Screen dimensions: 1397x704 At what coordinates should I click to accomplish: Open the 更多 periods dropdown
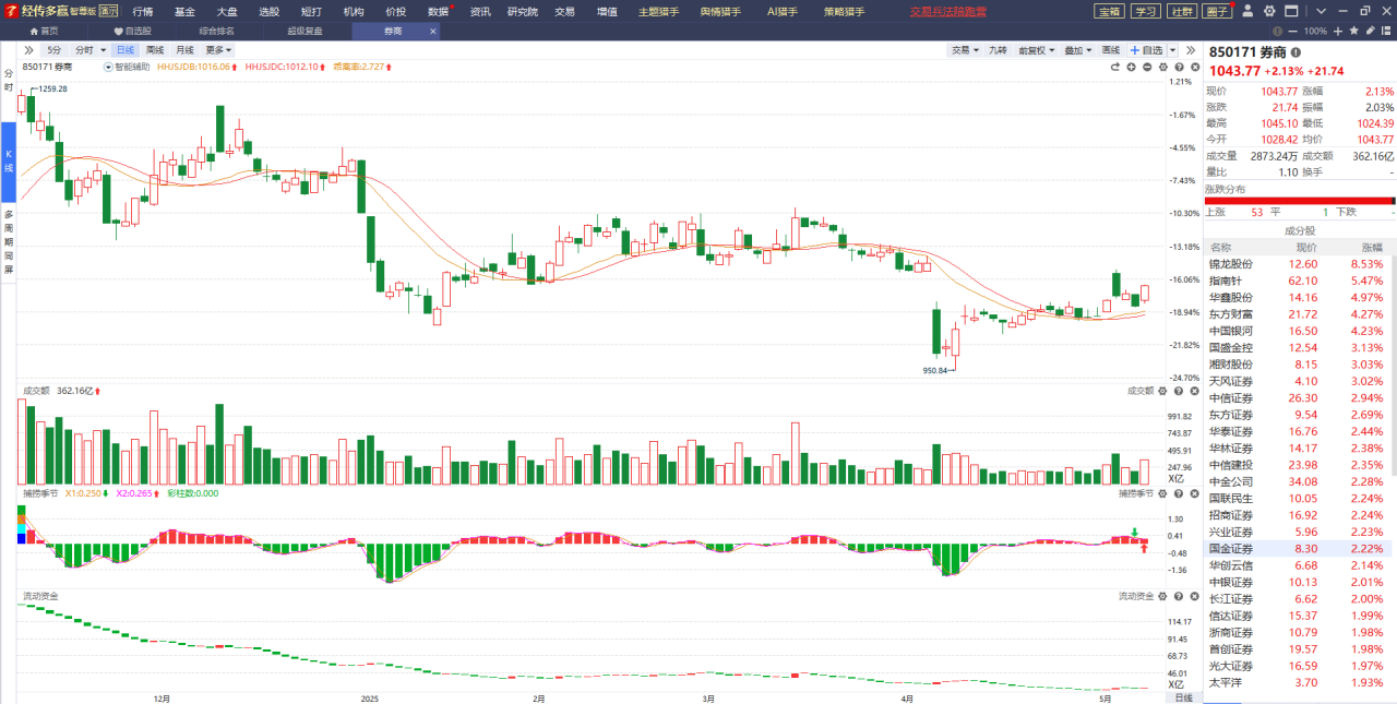tap(218, 50)
